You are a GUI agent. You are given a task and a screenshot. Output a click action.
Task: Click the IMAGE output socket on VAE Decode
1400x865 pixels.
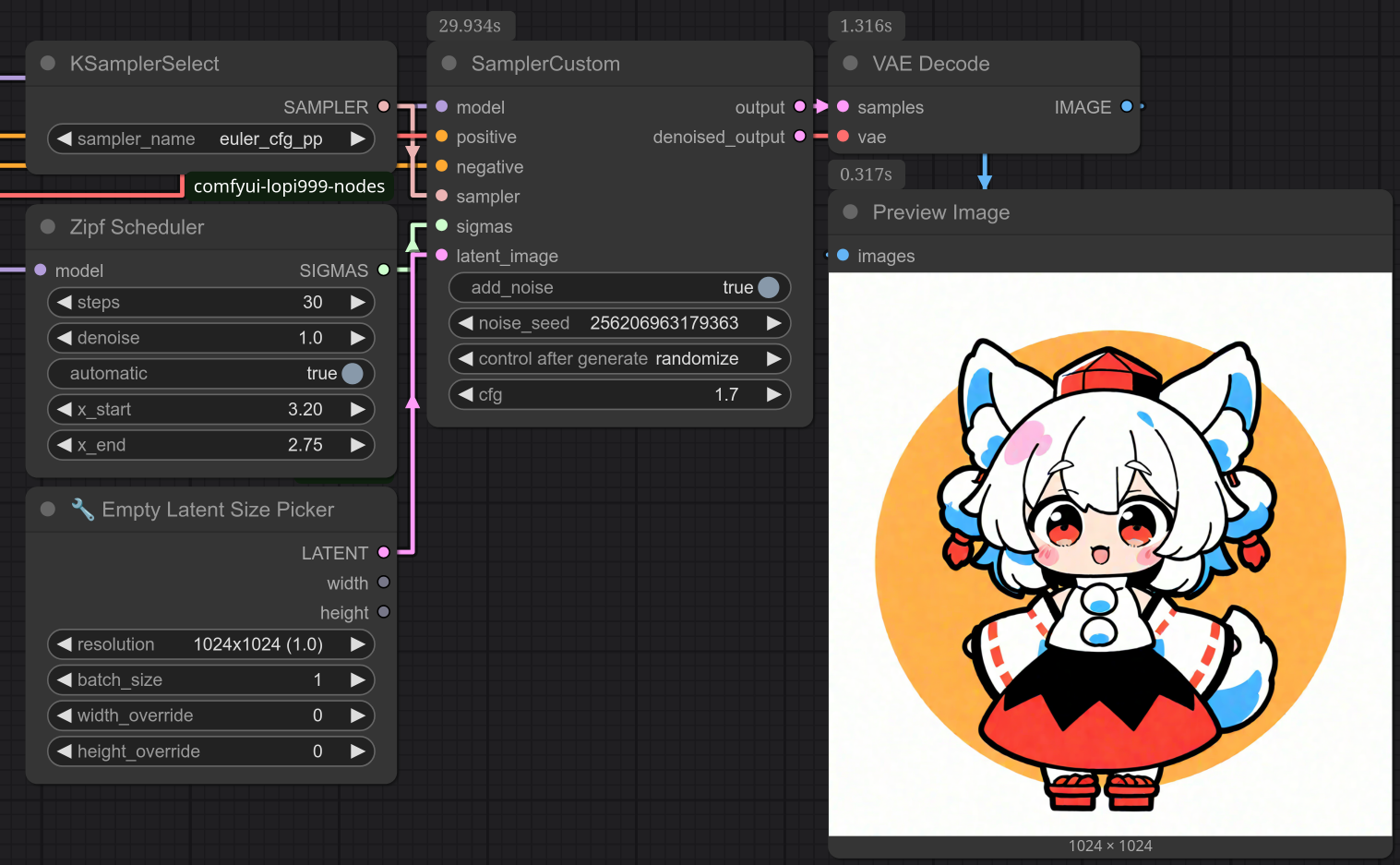[x=1126, y=107]
